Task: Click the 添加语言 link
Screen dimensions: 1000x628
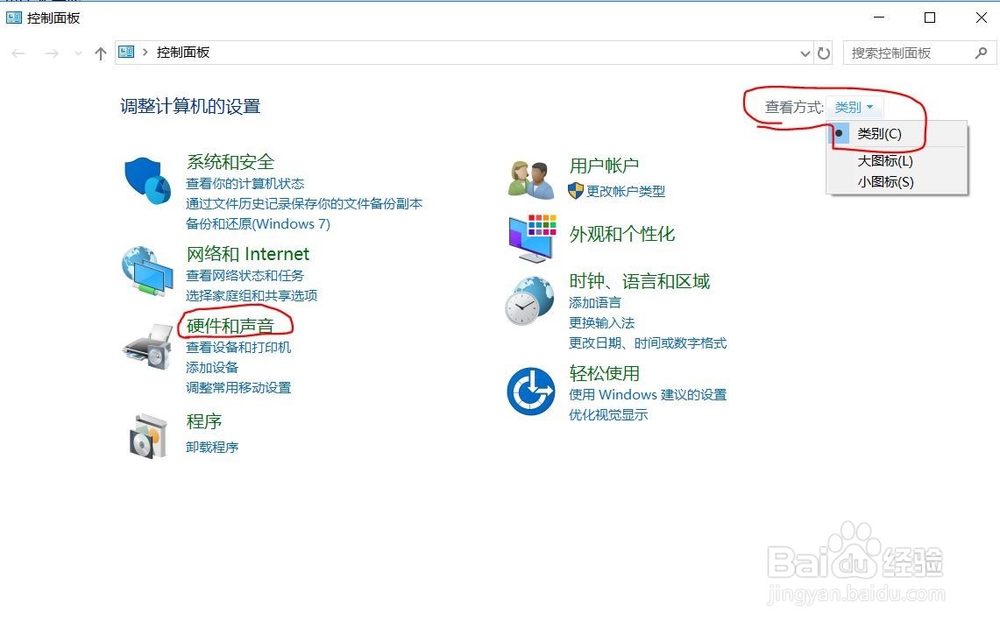Action: coord(595,303)
